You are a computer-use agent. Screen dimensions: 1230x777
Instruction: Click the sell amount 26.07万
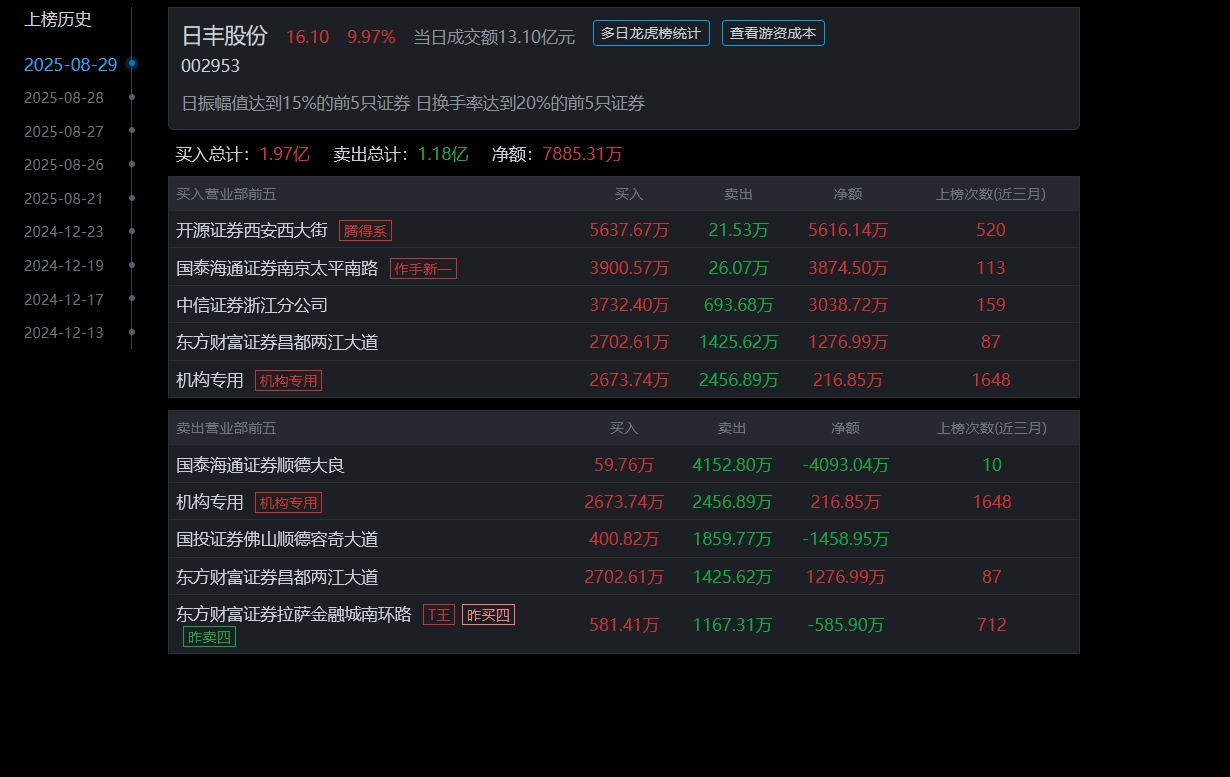(x=739, y=268)
